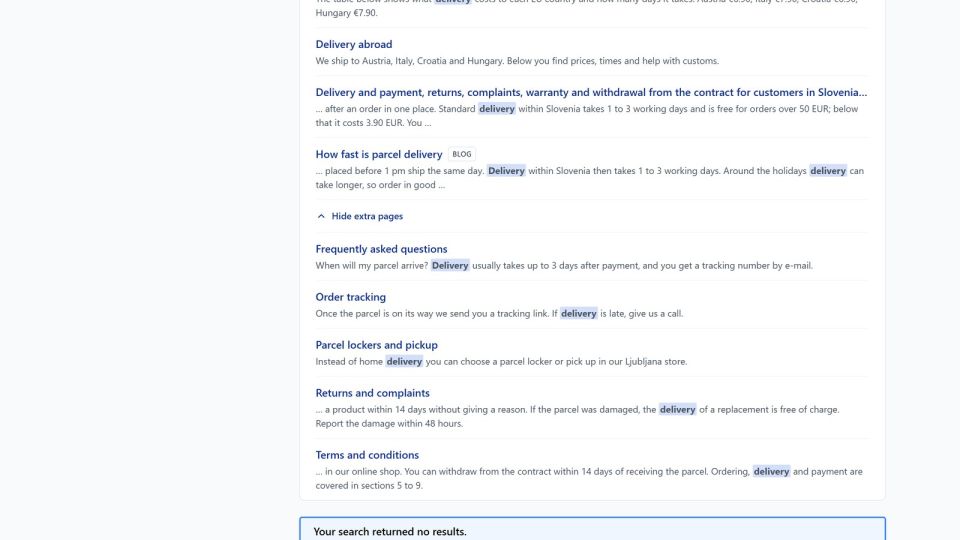Click snippet 'When will my parcel arrive?'
The image size is (960, 540).
coord(372,265)
